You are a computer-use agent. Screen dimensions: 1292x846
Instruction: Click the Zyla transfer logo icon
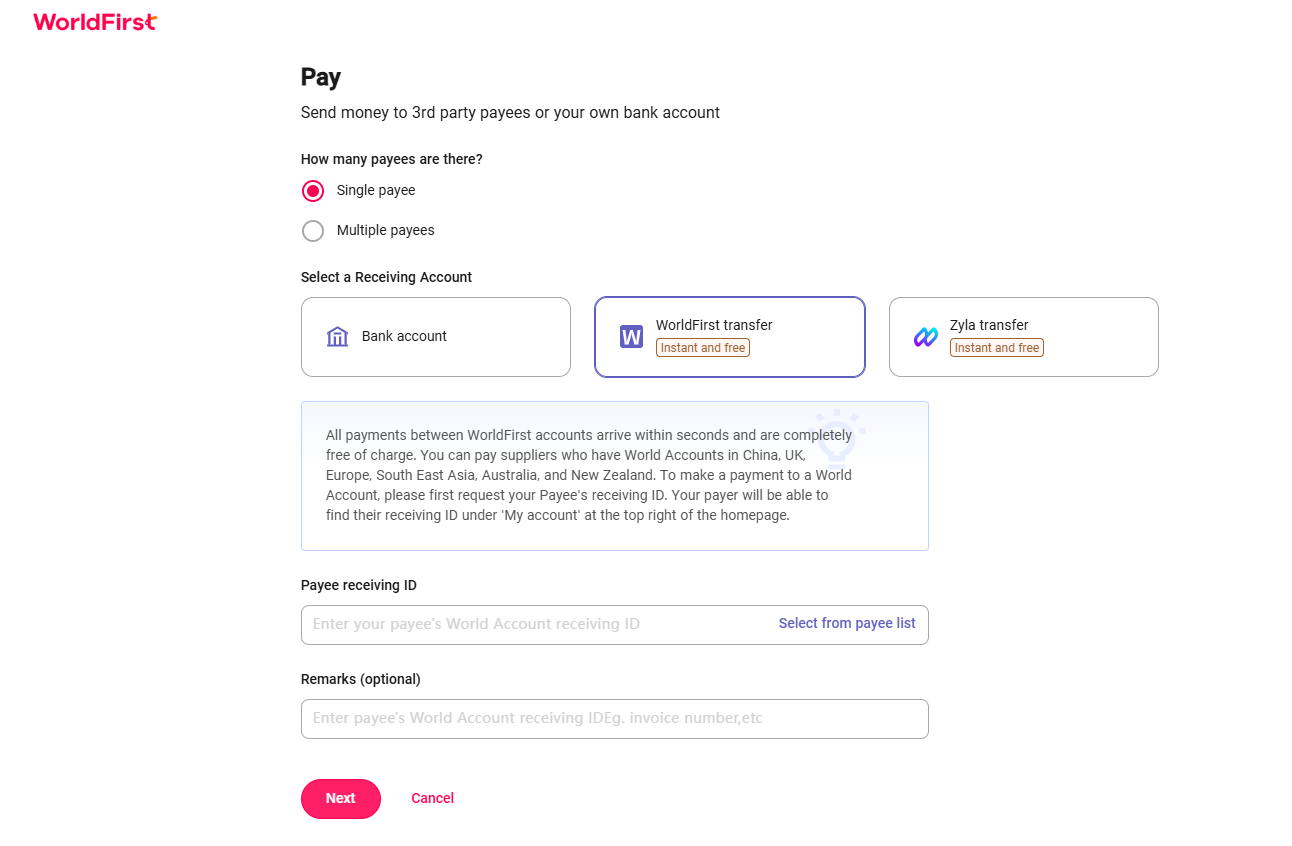coord(926,337)
